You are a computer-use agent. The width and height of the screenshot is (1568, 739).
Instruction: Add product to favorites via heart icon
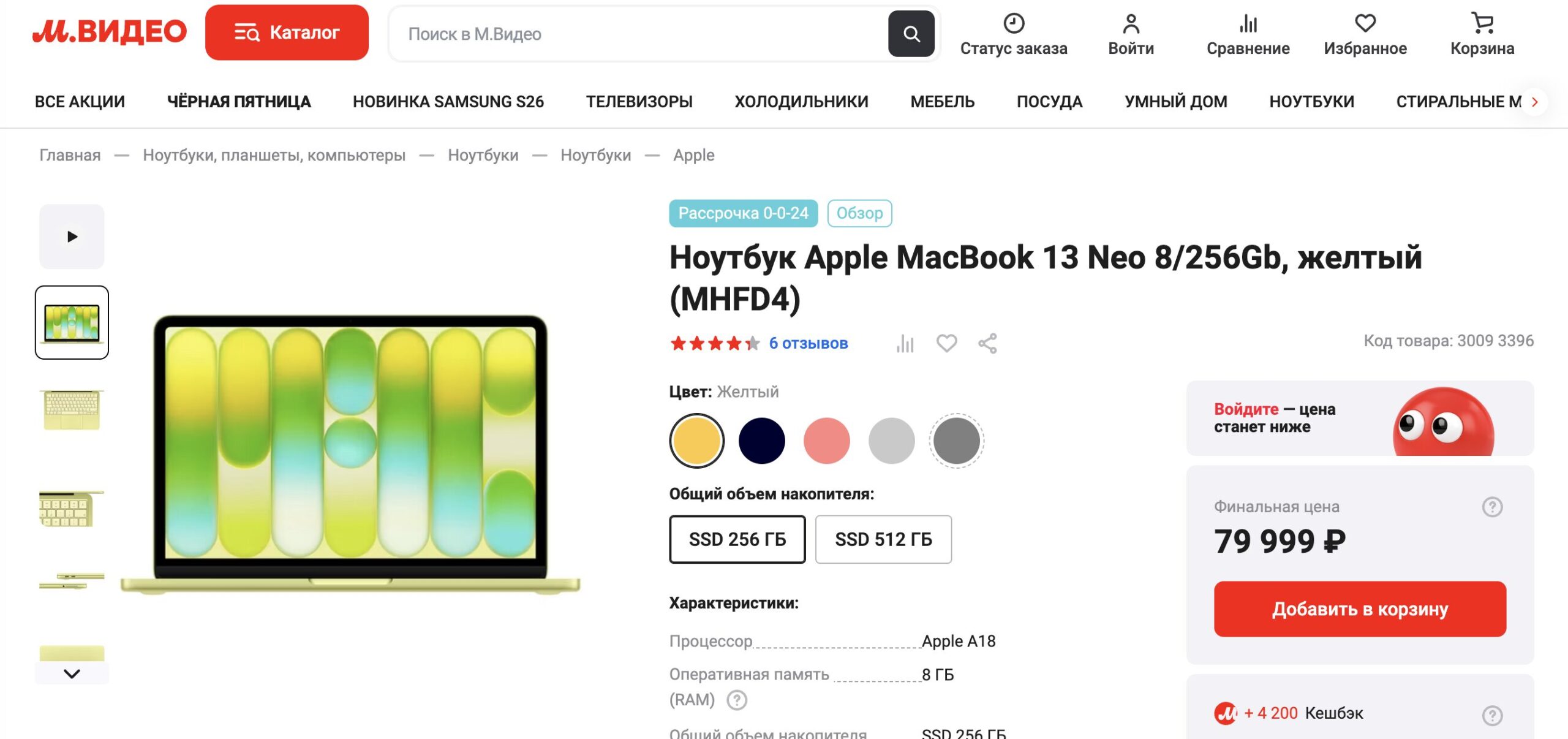(x=947, y=344)
